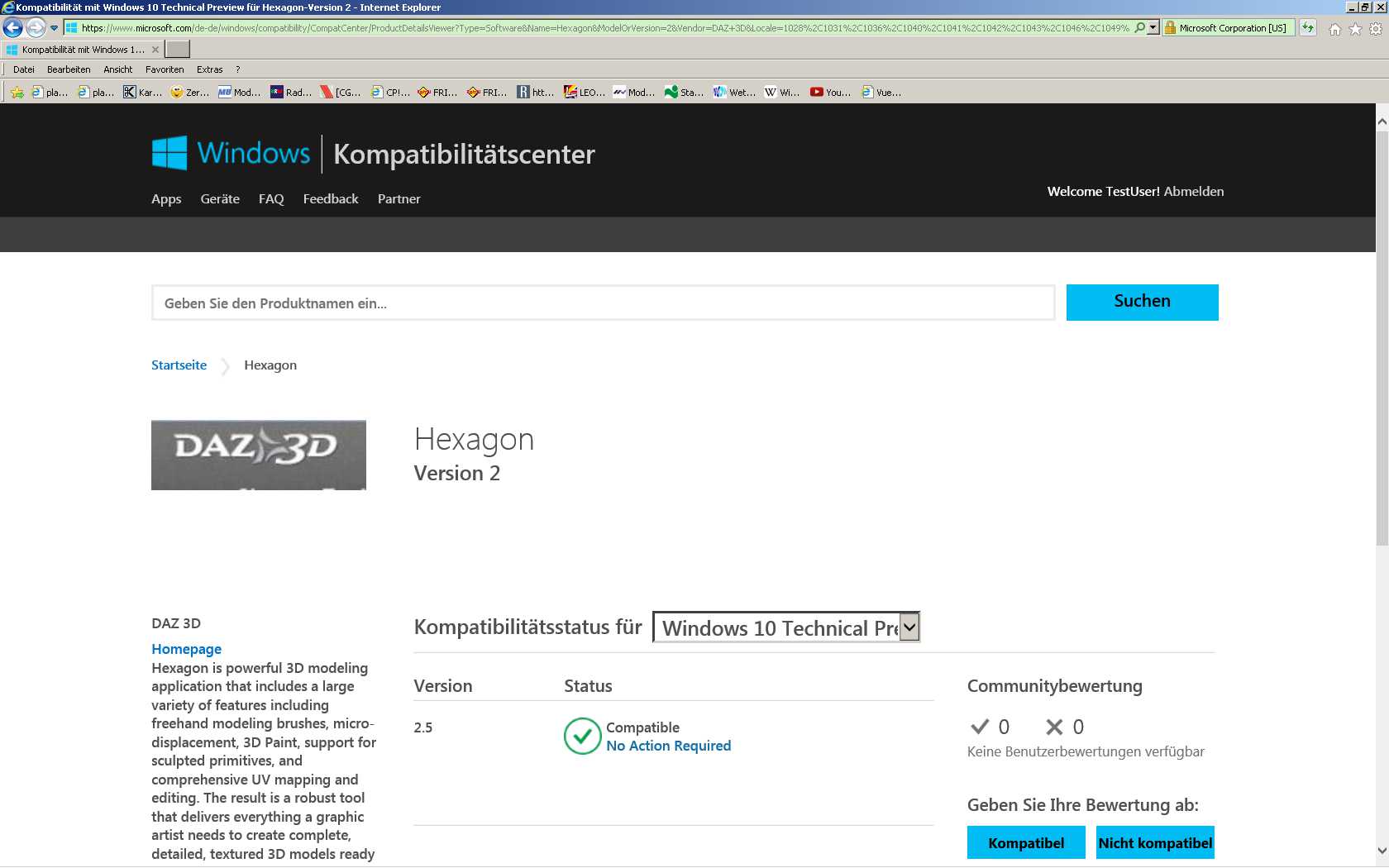Open the Kar… favorite bookmark

(x=143, y=93)
